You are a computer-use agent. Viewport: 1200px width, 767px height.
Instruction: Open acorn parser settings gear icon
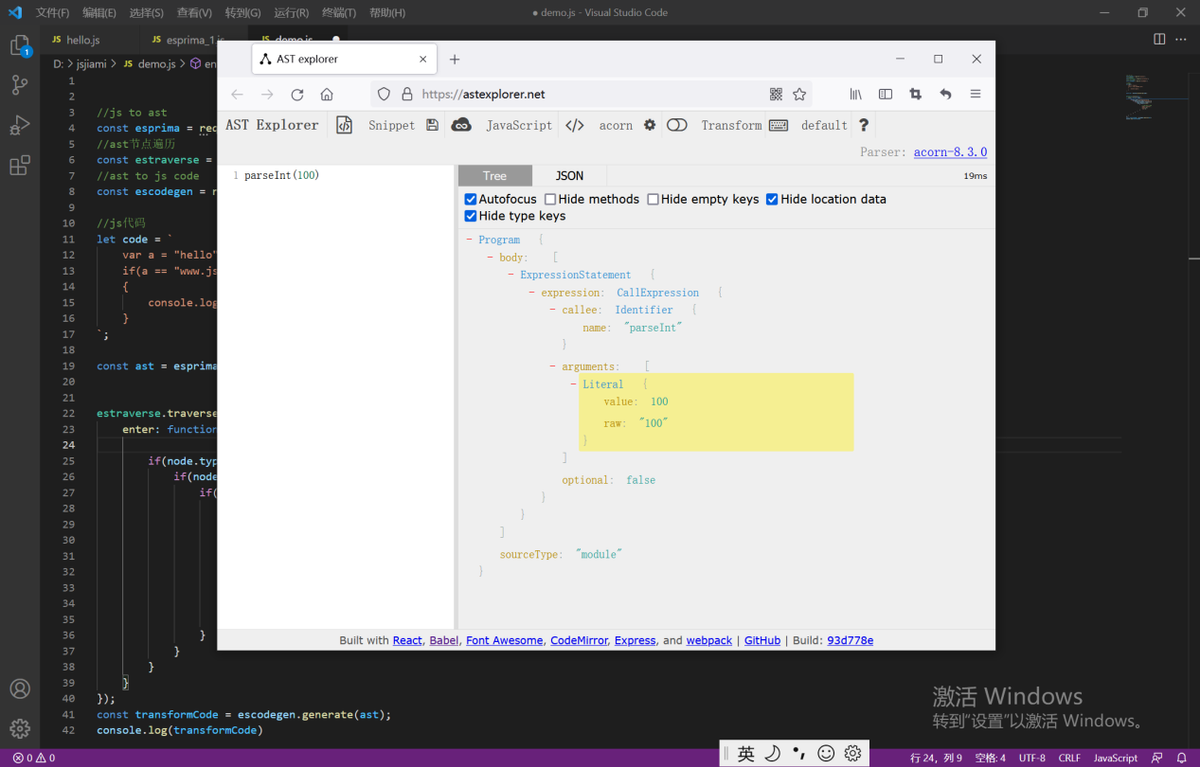coord(650,125)
